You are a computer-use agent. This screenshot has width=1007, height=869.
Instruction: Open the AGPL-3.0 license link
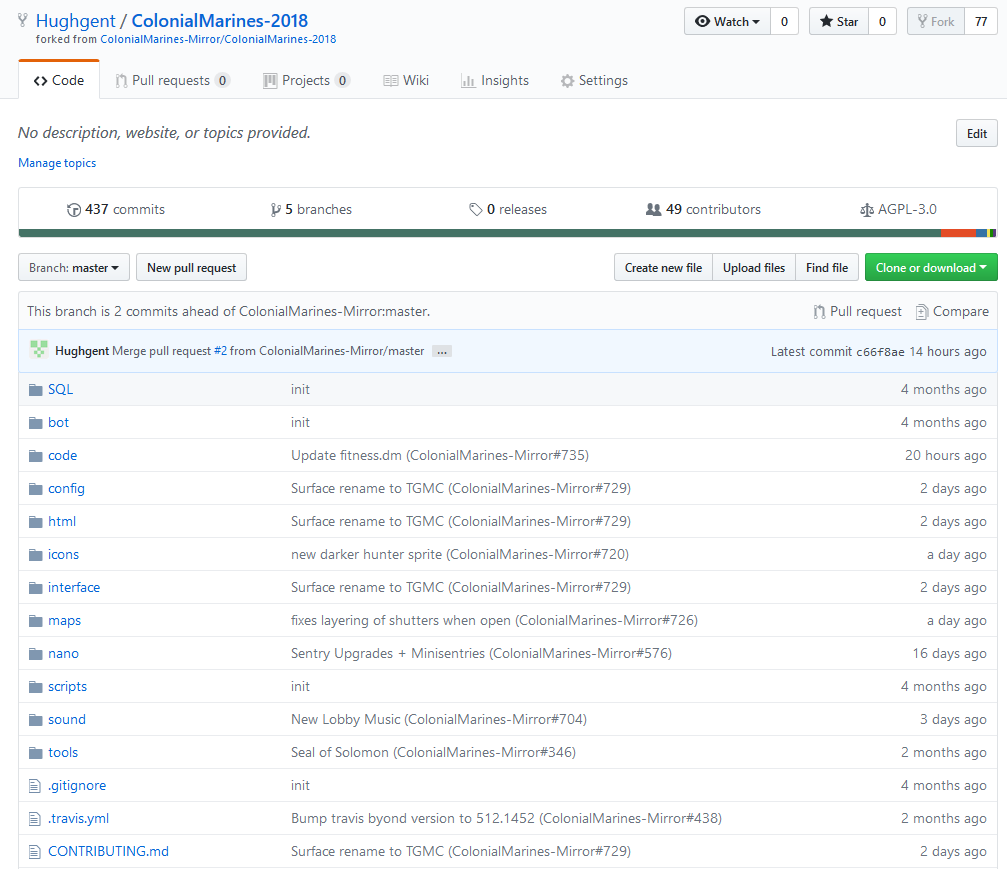898,210
